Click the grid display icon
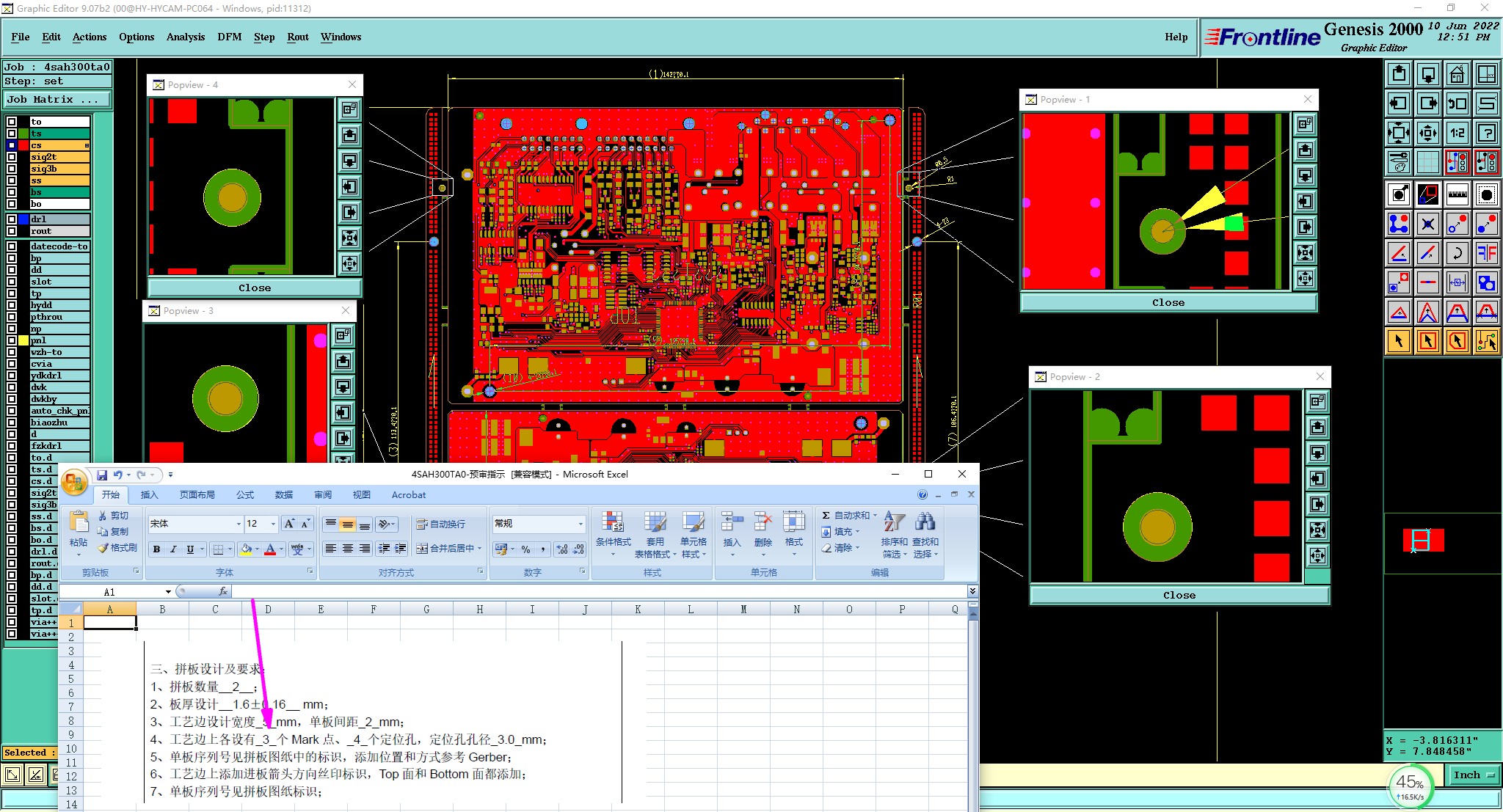1503x812 pixels. click(x=1427, y=162)
